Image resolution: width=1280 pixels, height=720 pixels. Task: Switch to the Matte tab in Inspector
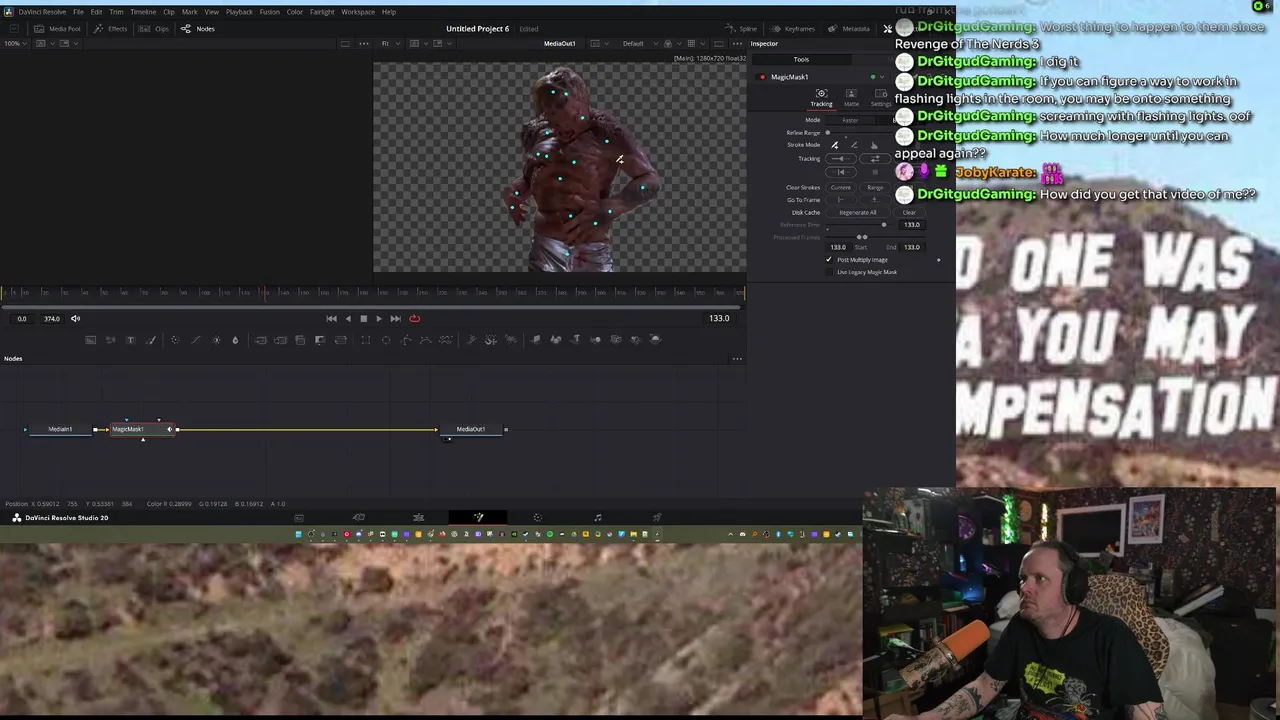coord(851,98)
